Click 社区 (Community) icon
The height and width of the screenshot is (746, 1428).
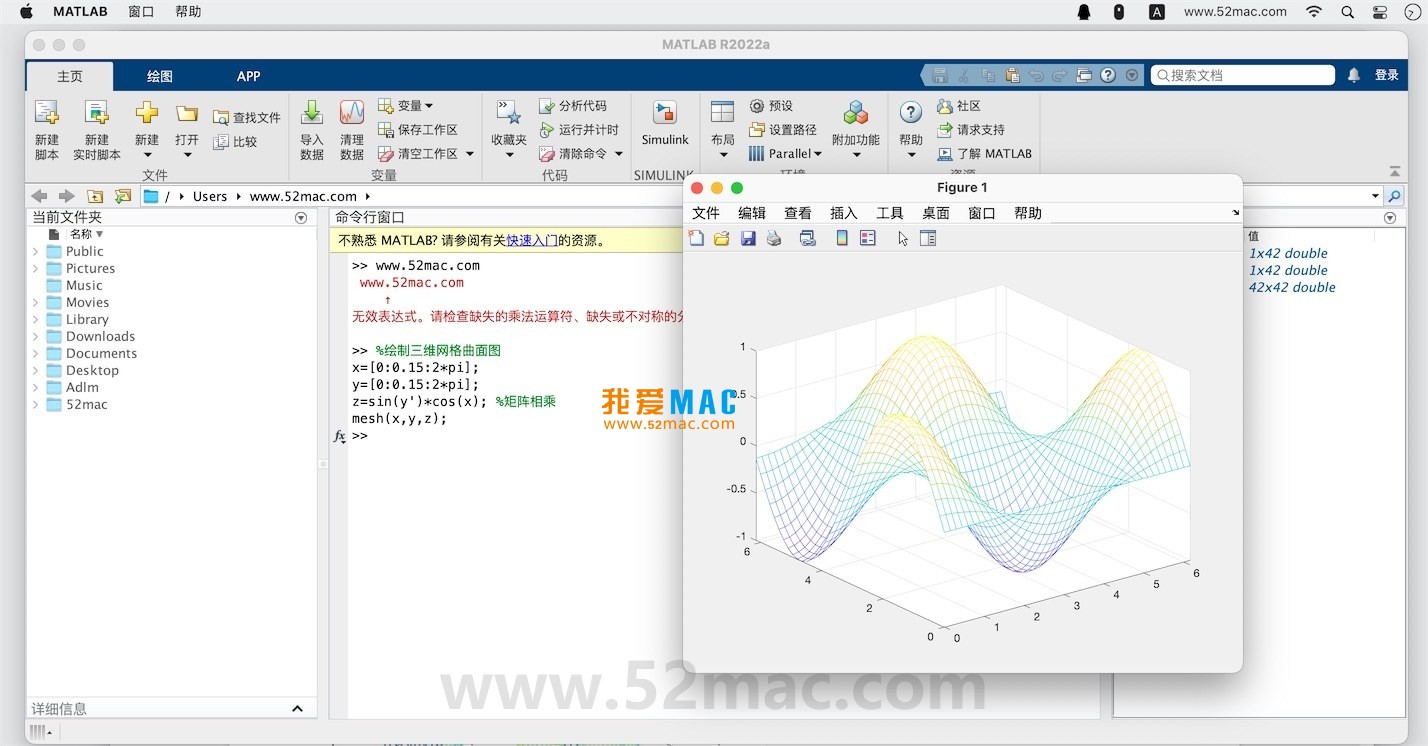pos(945,106)
